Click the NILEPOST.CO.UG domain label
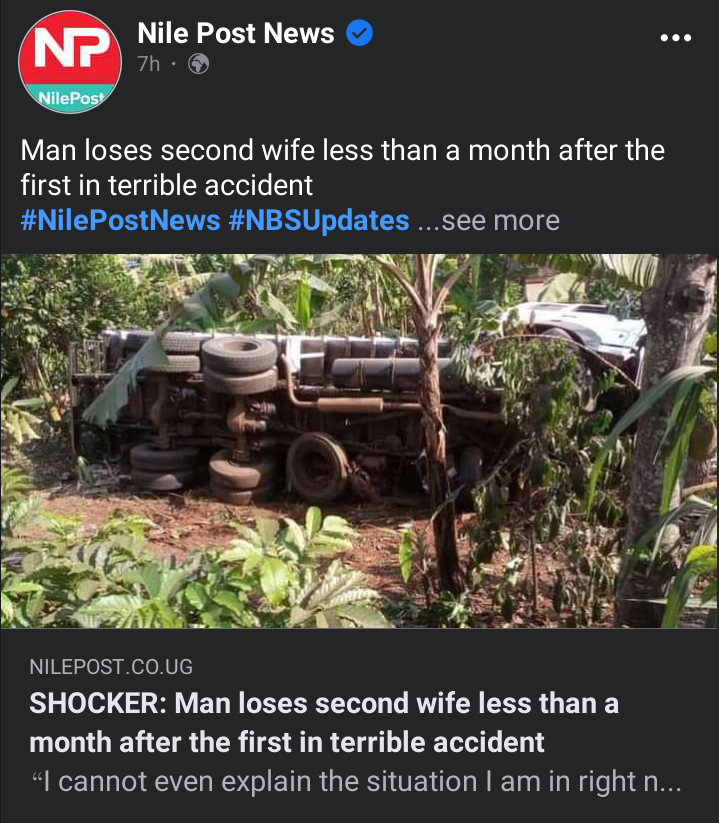This screenshot has width=719, height=823. (111, 667)
